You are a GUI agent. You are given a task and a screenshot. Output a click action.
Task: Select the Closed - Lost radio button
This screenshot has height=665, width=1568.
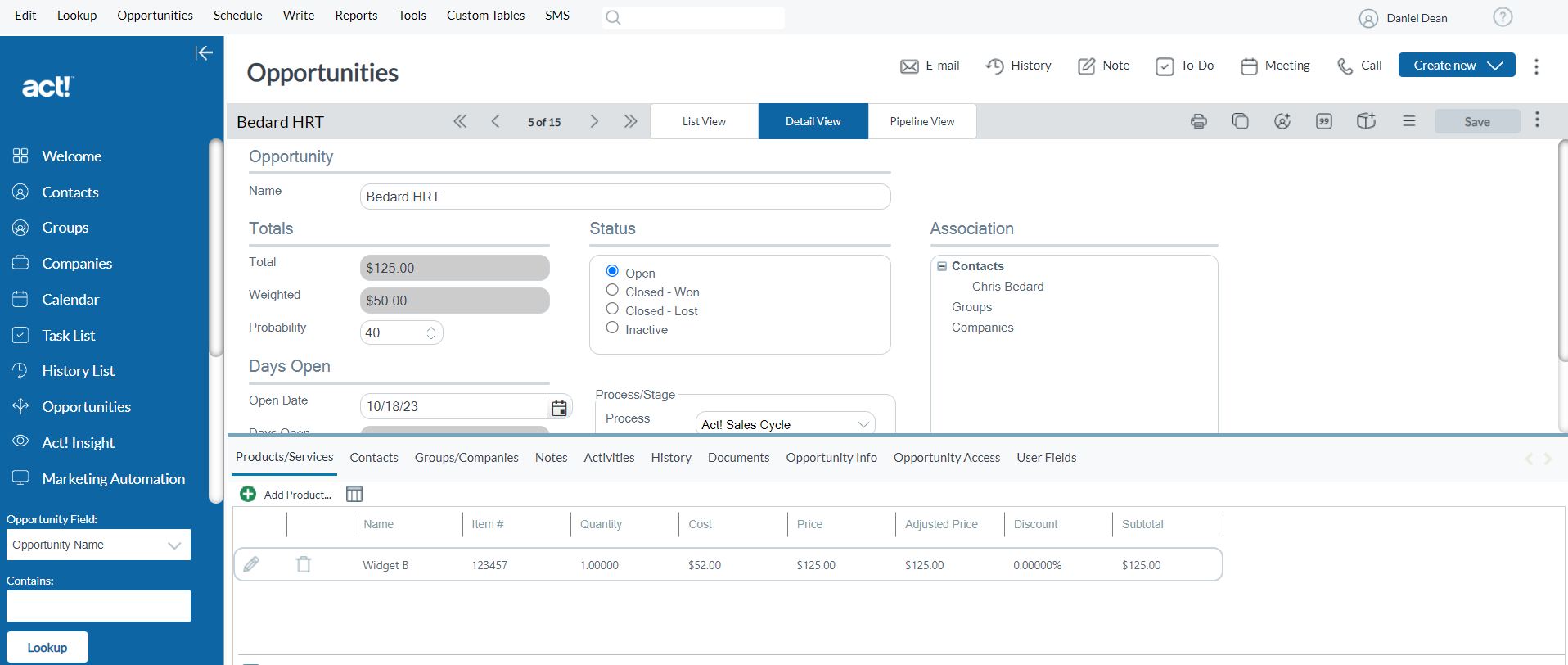612,309
